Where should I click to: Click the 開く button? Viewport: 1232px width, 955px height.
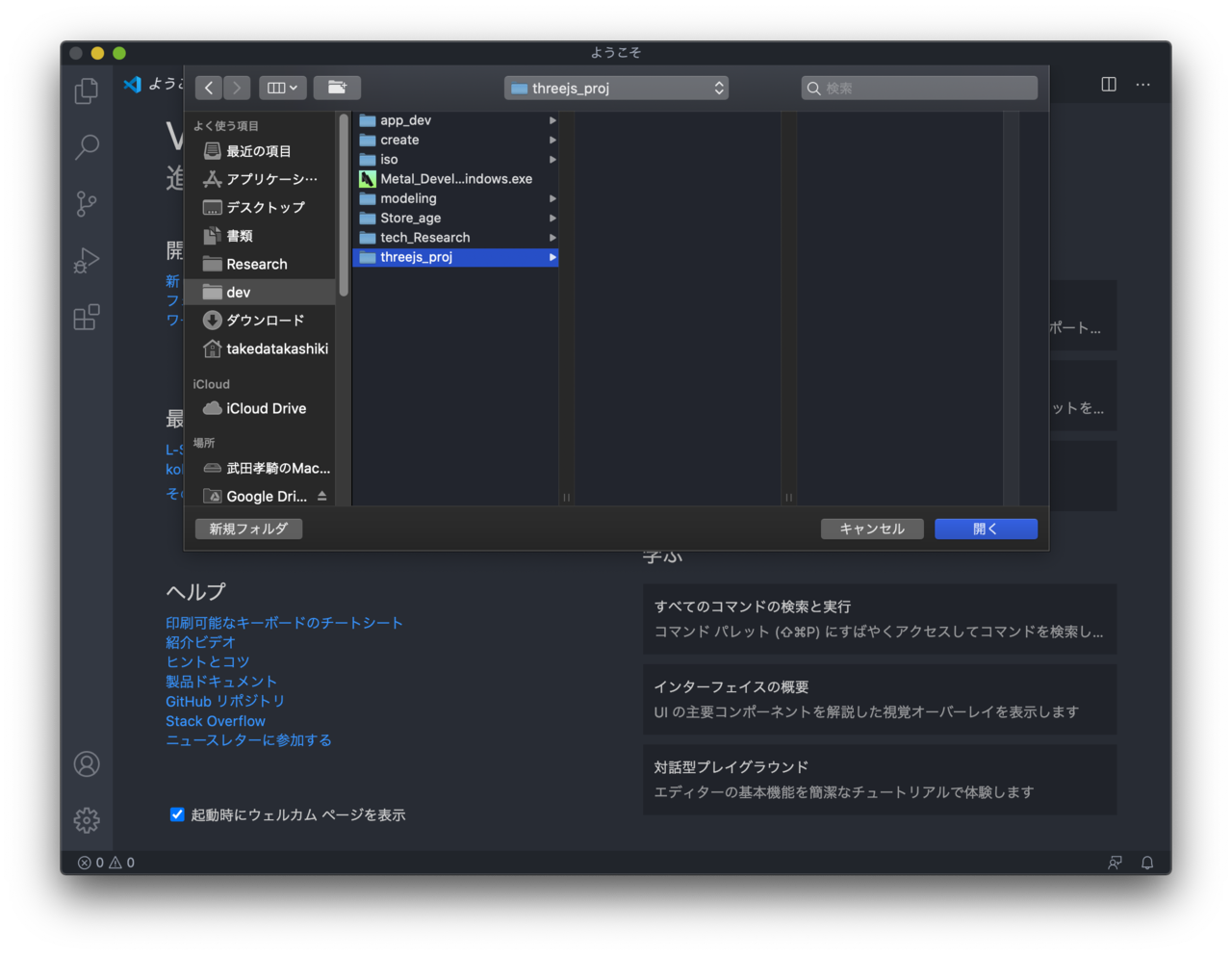[x=986, y=529]
